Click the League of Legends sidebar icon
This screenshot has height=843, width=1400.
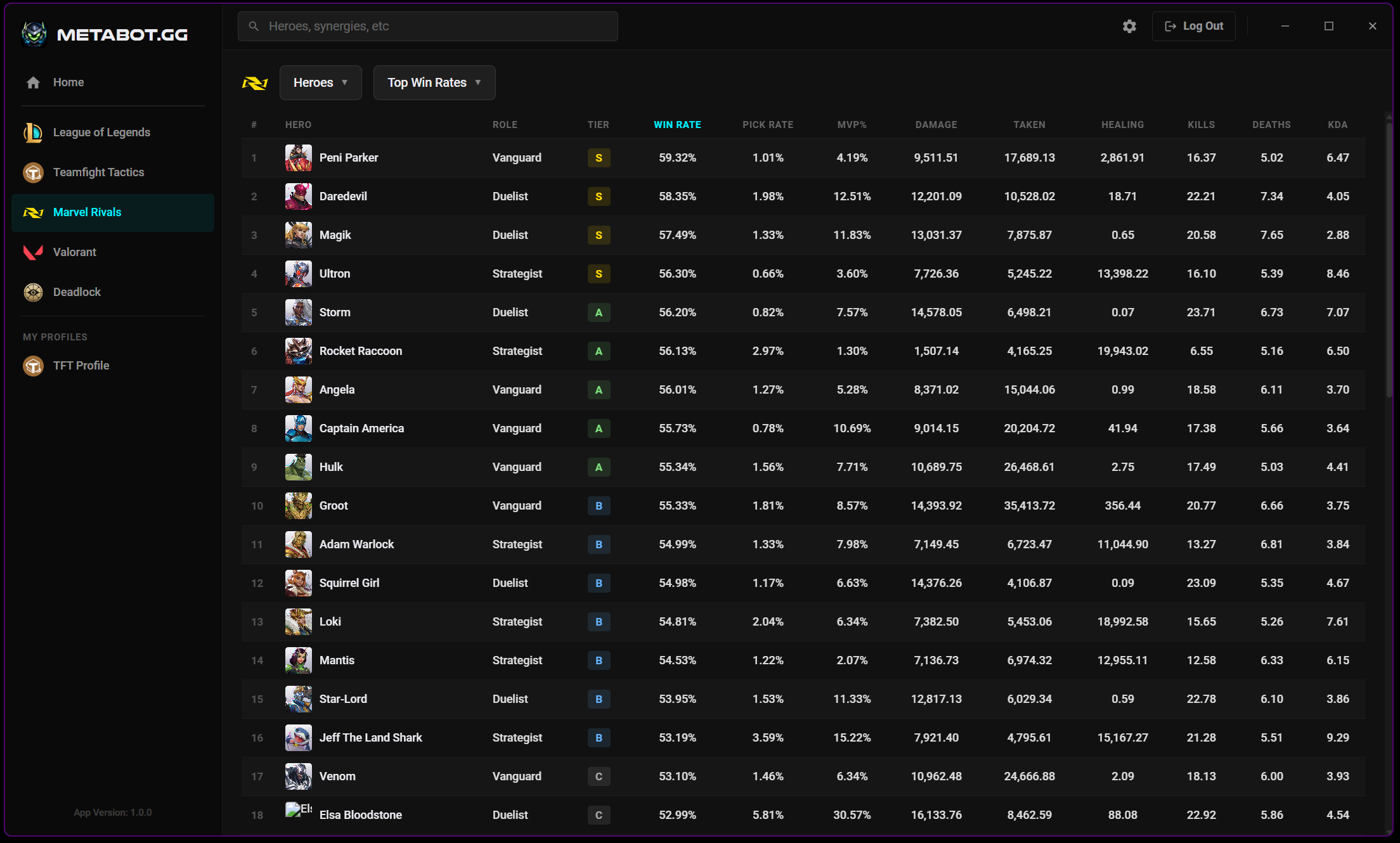click(x=33, y=132)
